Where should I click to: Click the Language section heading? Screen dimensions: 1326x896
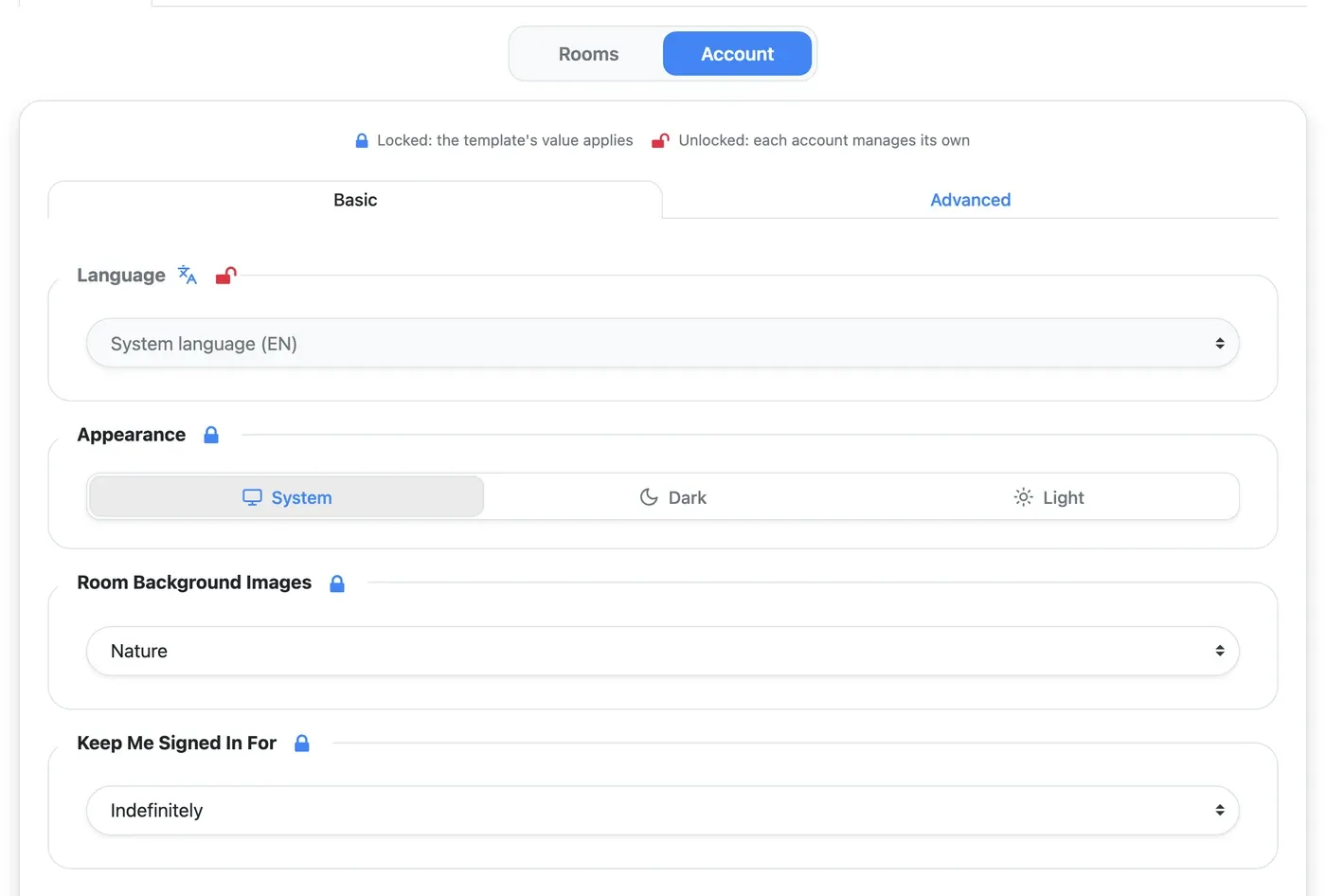(121, 276)
